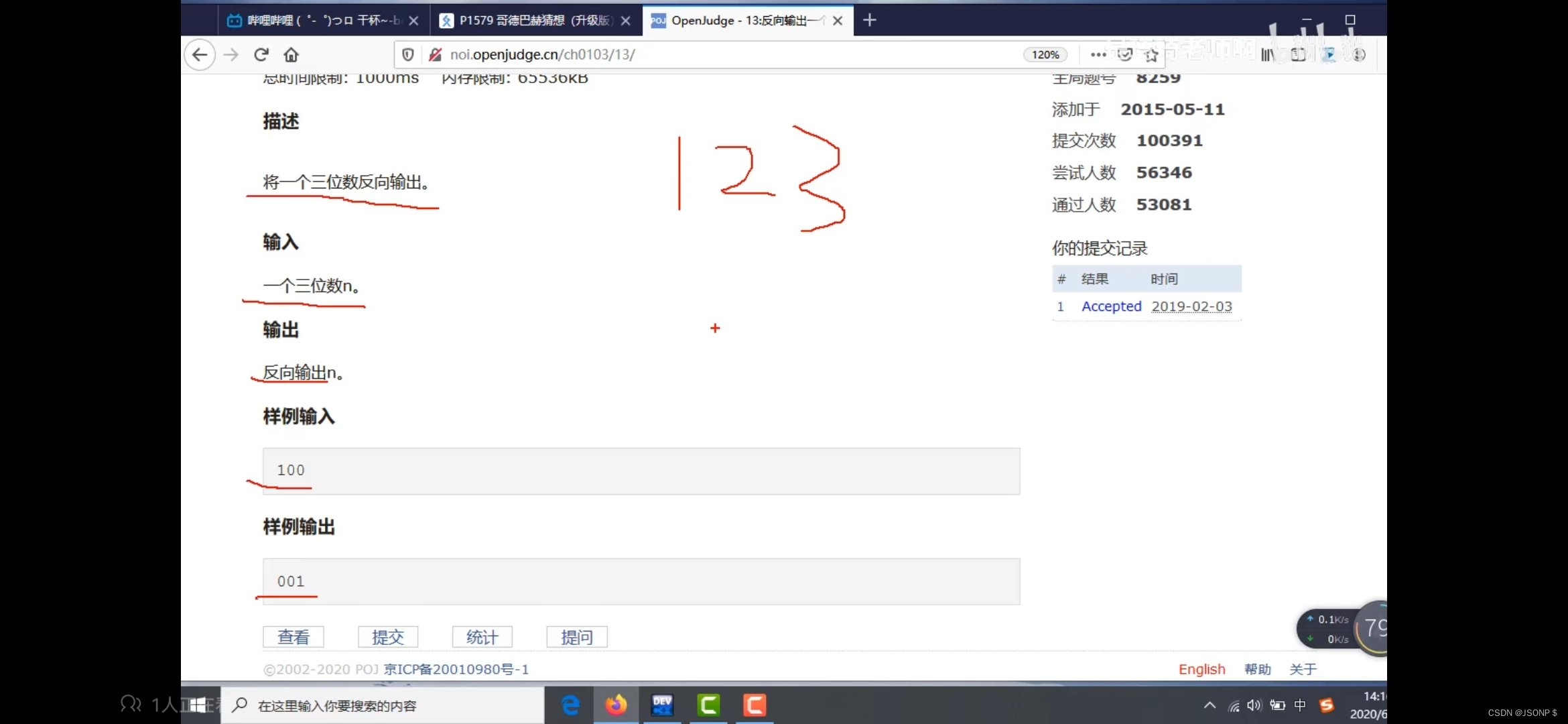Toggle the 中 input method indicator
The width and height of the screenshot is (1568, 724).
1300,705
